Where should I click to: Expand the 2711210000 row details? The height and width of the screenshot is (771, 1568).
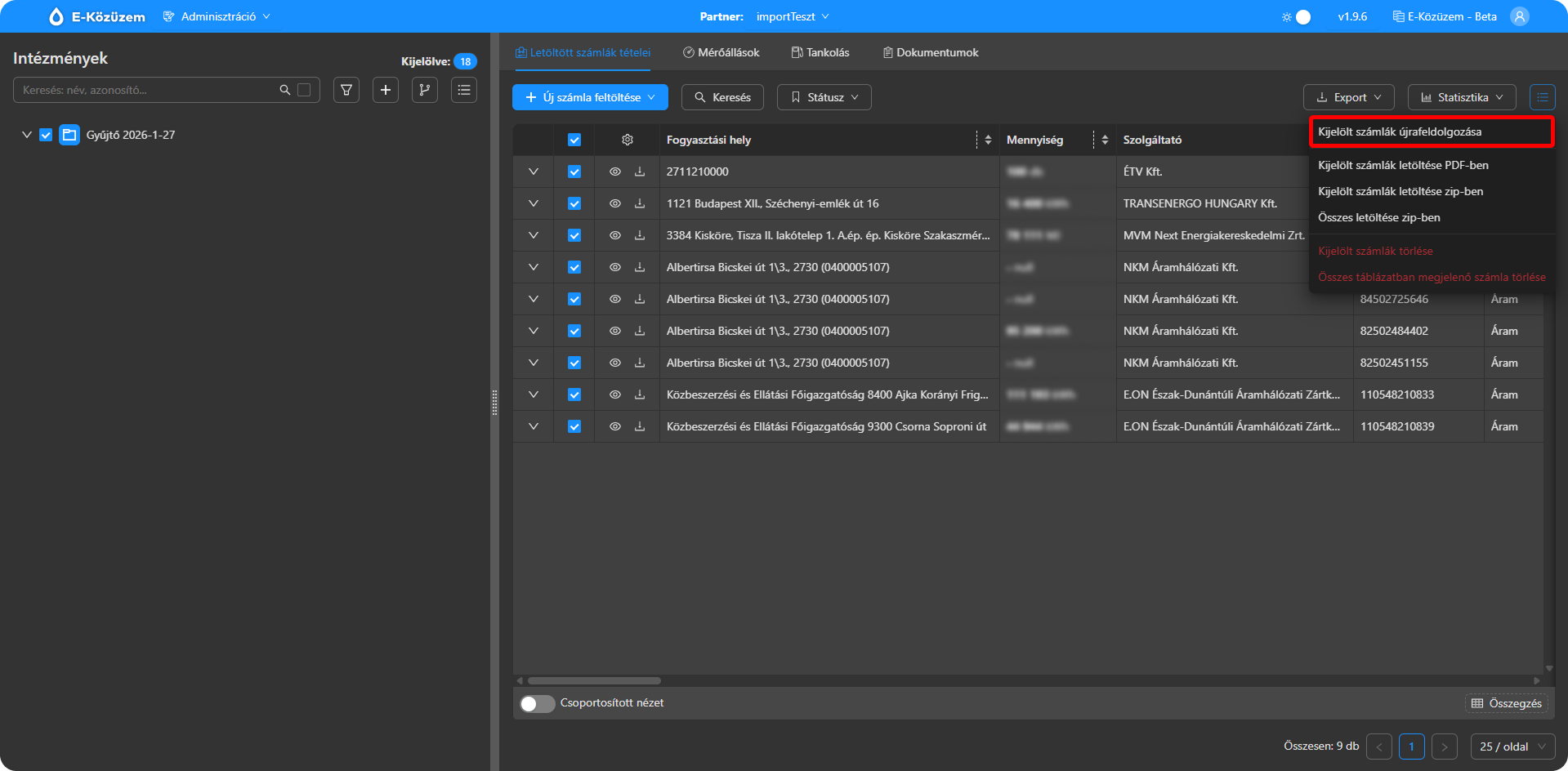534,172
